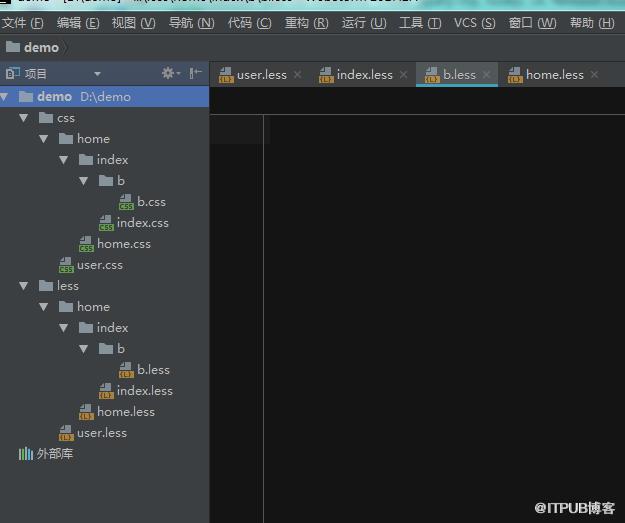
Task: Collapse the home folder under css
Action: pyautogui.click(x=44, y=139)
